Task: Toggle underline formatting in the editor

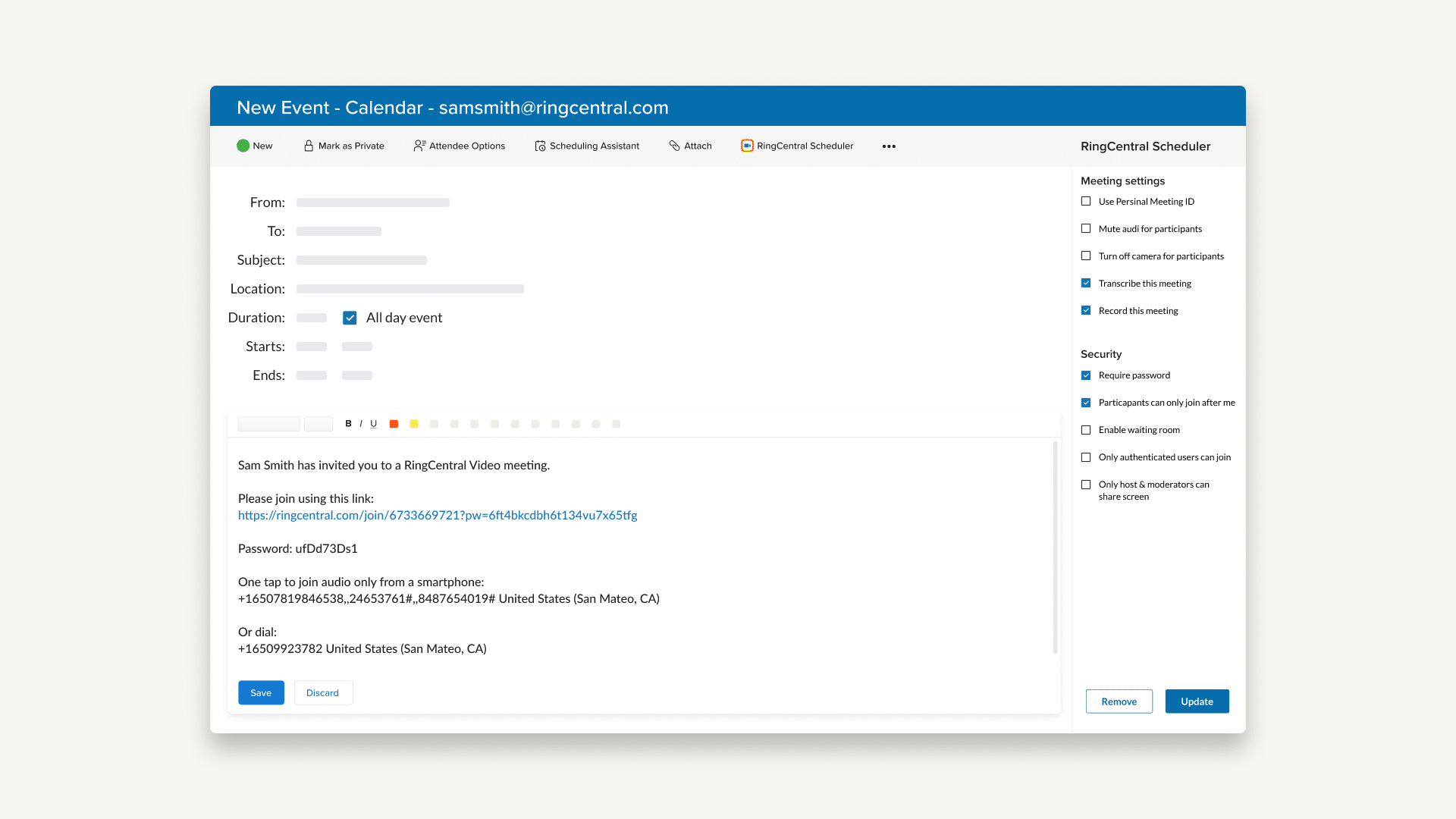Action: (373, 424)
